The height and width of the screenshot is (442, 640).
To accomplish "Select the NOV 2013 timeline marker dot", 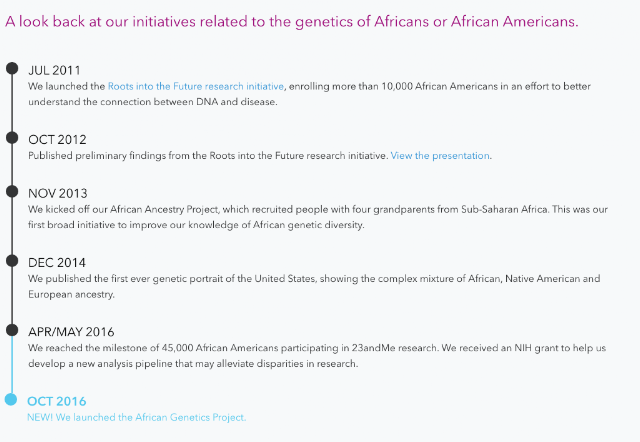I will coord(12,192).
